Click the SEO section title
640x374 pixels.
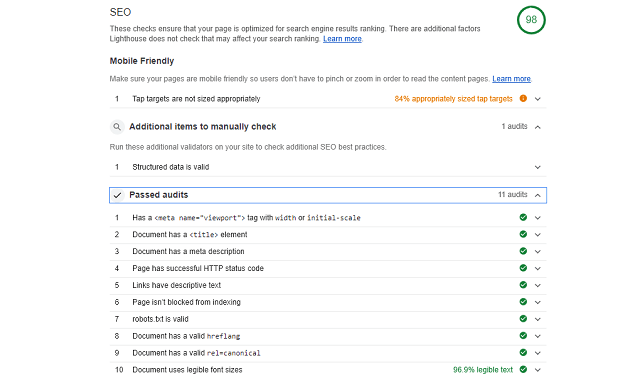point(120,12)
